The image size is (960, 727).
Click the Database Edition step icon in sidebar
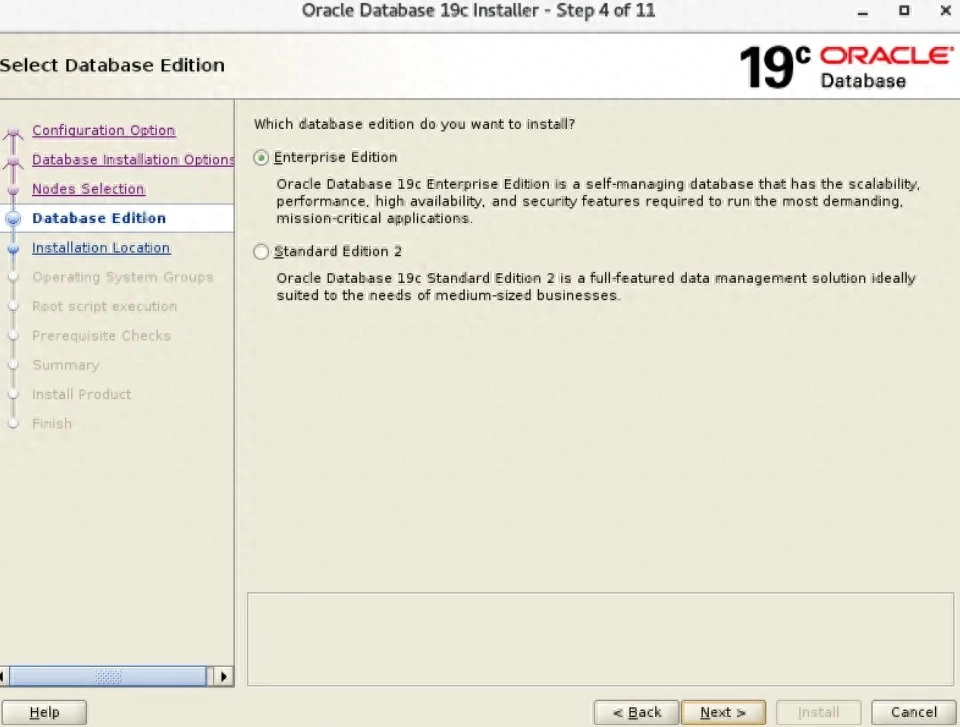pos(16,218)
